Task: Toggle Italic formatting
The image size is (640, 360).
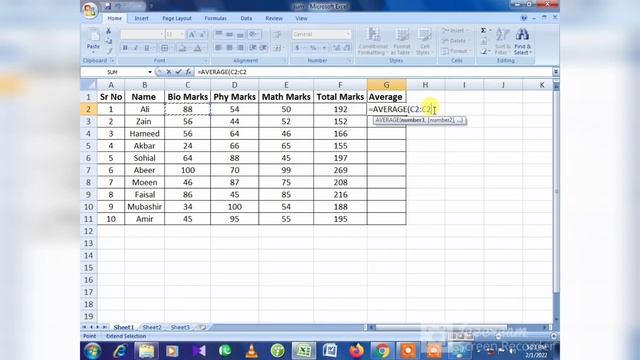Action: pos(136,48)
